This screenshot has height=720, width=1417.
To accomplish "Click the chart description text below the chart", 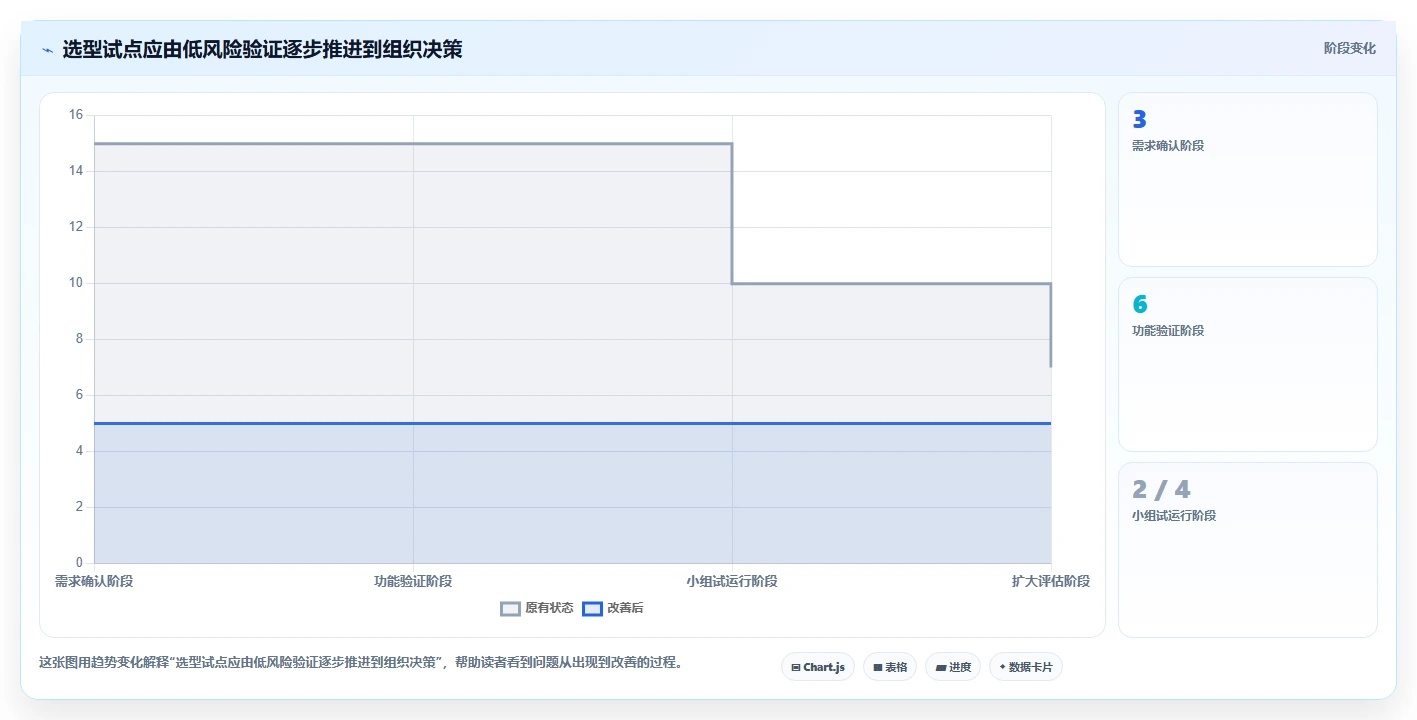I will 361,662.
